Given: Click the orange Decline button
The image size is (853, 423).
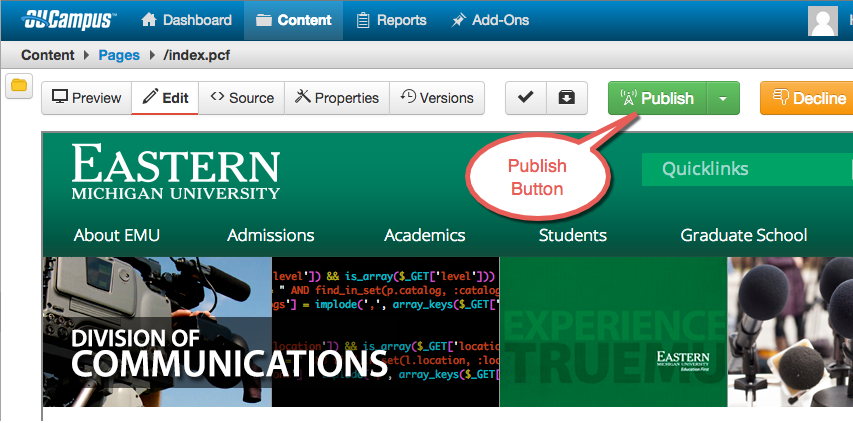Looking at the screenshot, I should (x=806, y=98).
